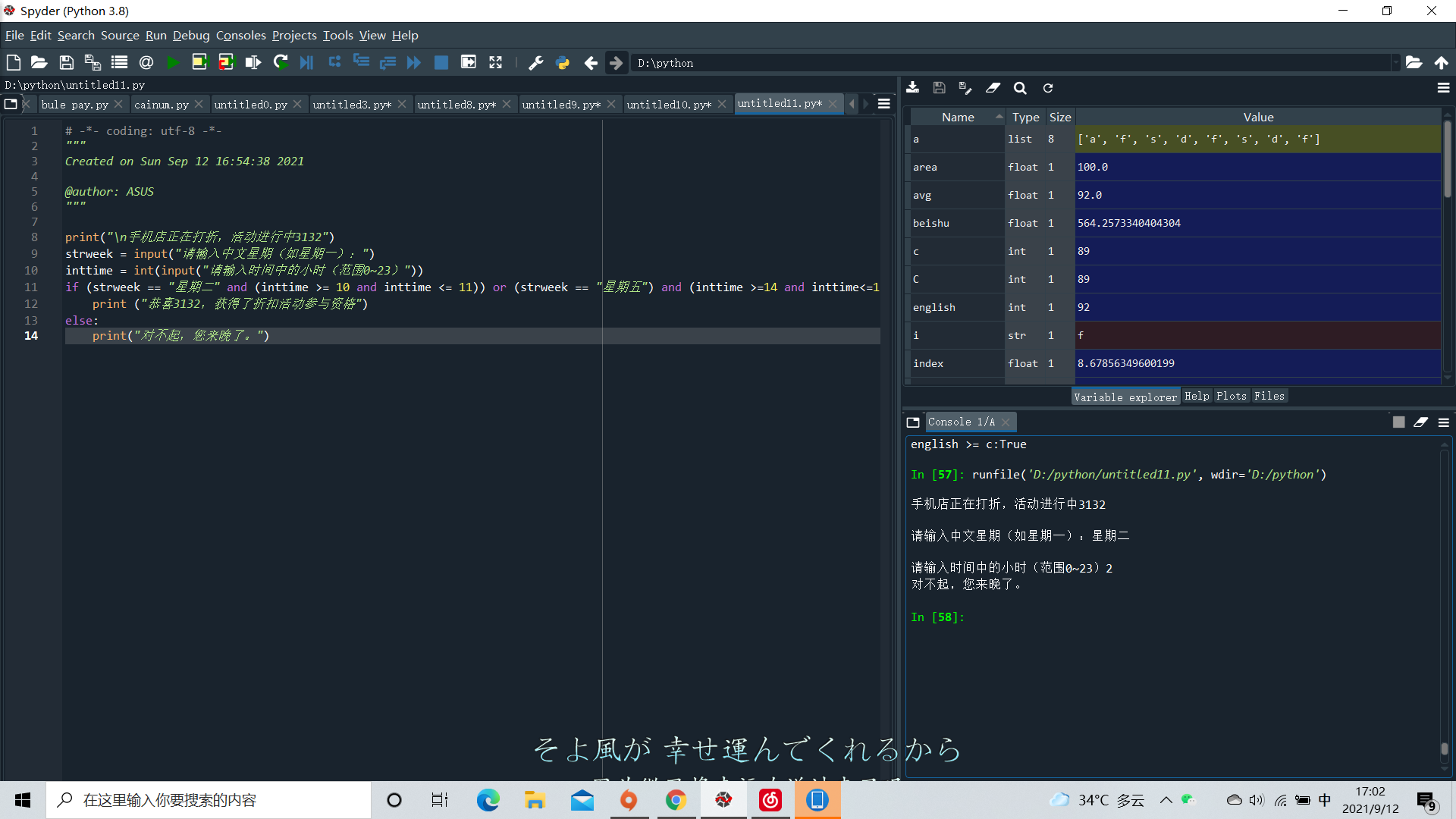Toggle Name column sort order
The height and width of the screenshot is (819, 1456).
tap(958, 117)
